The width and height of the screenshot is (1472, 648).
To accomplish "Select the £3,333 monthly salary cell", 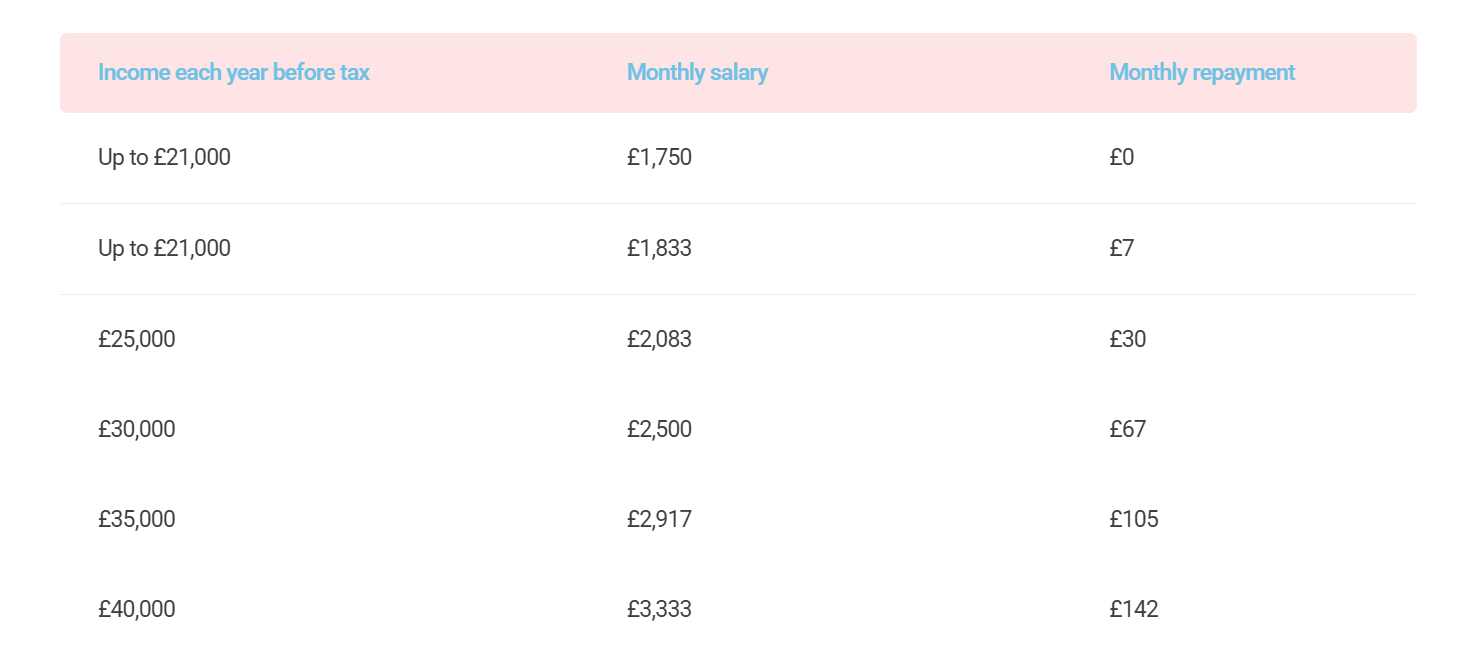I will 659,609.
